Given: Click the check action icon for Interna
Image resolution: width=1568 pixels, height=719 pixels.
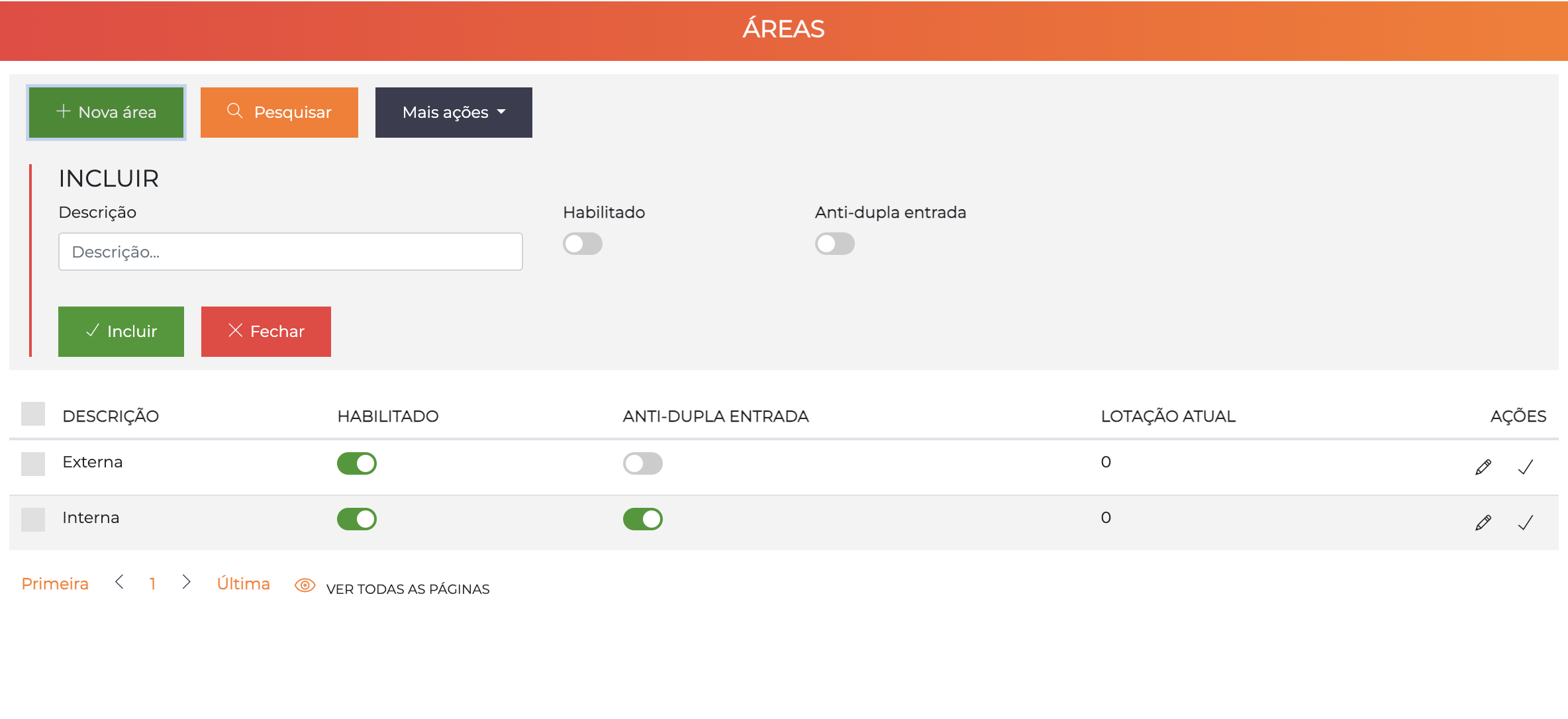Looking at the screenshot, I should coord(1526,522).
